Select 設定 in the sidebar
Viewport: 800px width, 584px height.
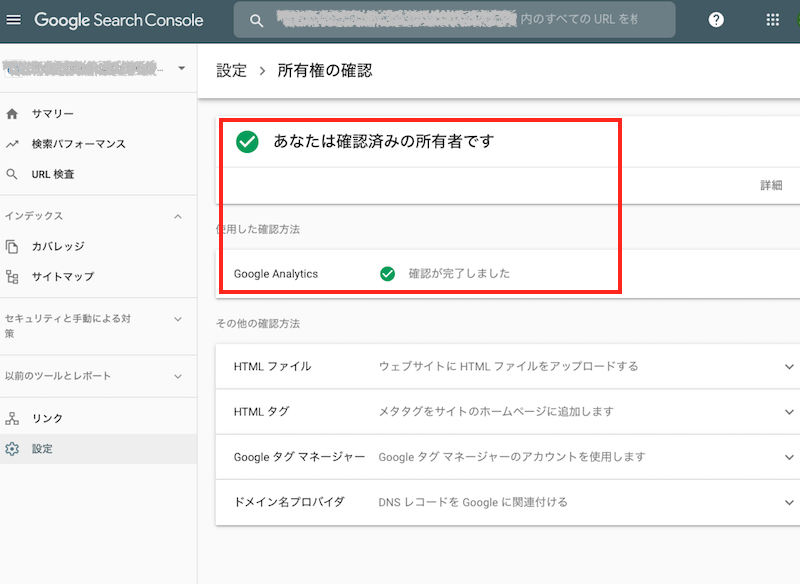tap(98, 449)
